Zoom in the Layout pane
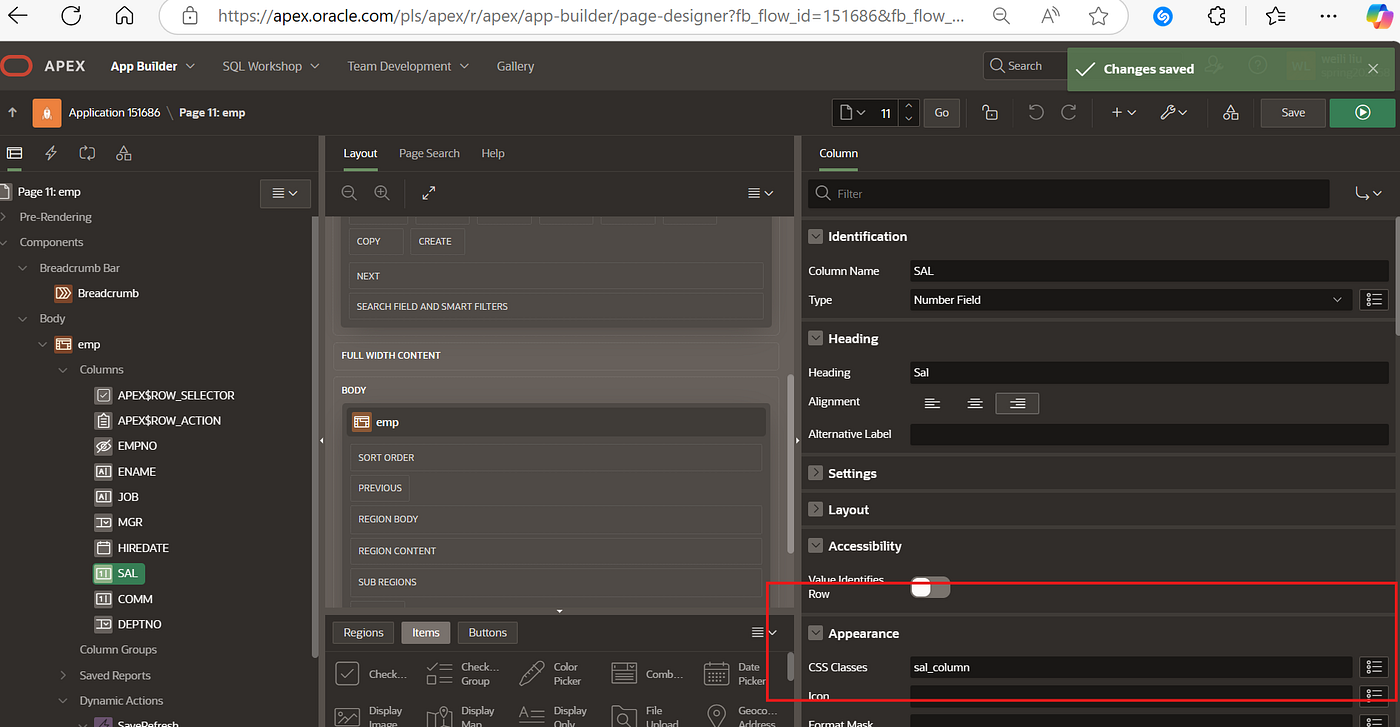1400x727 pixels. 382,193
